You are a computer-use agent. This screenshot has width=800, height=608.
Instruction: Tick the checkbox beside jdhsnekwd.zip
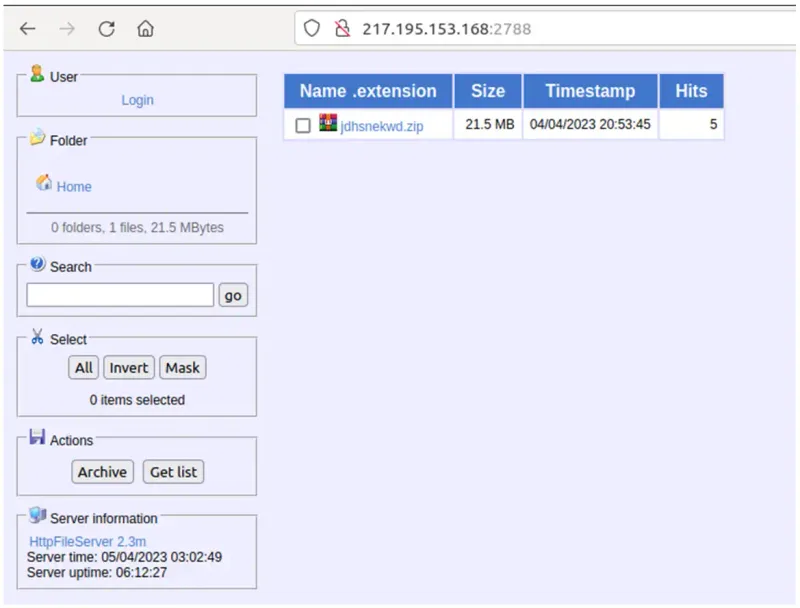(x=303, y=125)
